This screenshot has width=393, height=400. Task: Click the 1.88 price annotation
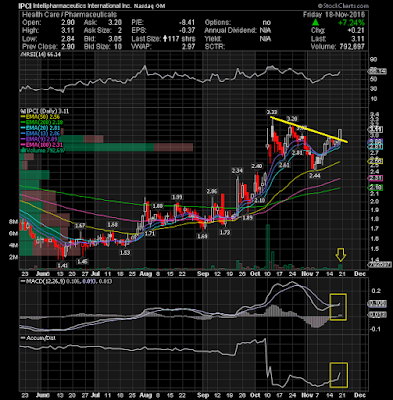157,206
